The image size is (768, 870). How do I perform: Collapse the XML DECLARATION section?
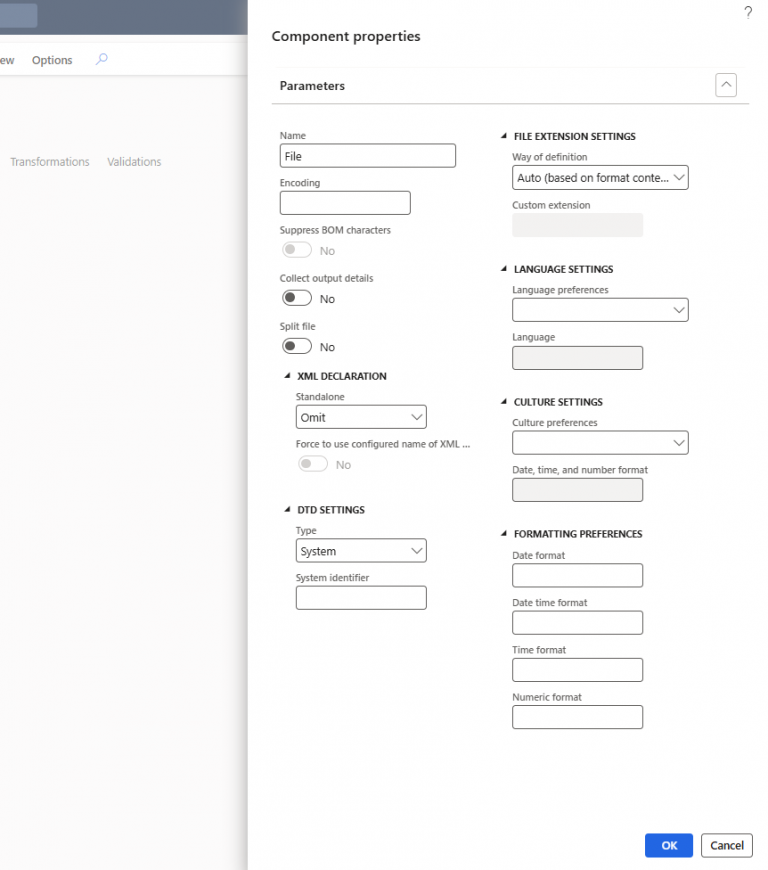[285, 375]
